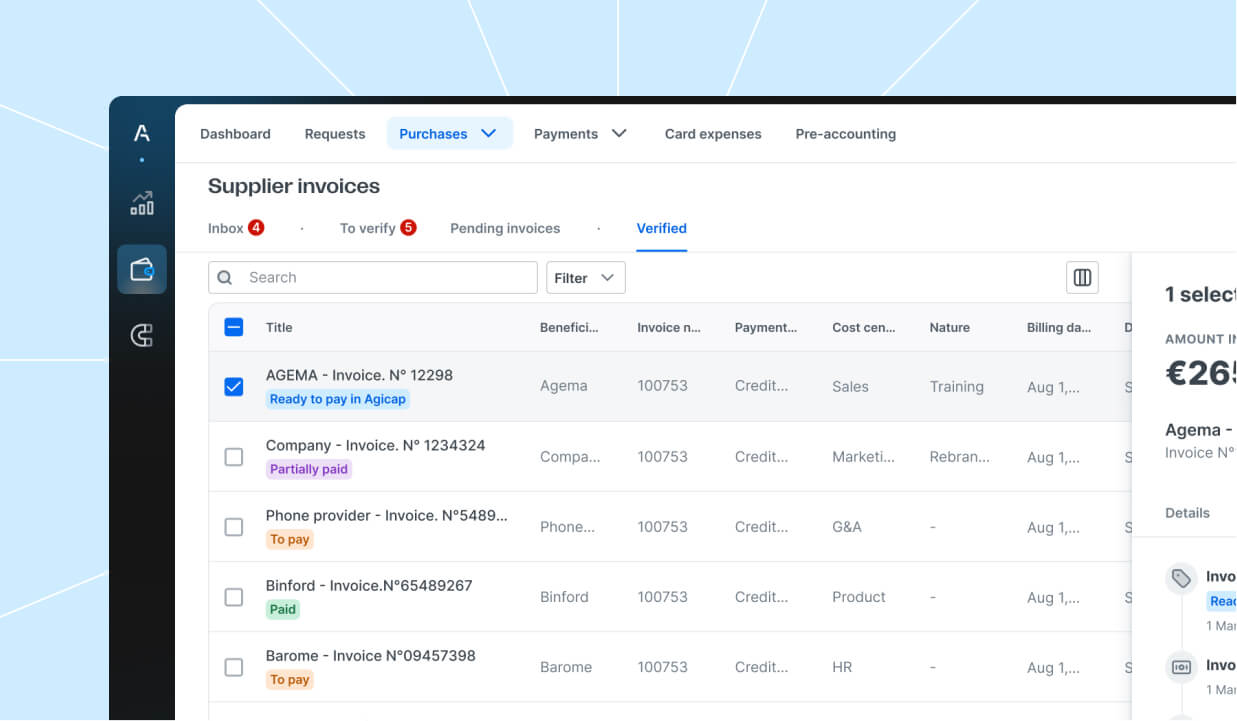Switch to the Pending invoices tab

point(505,228)
